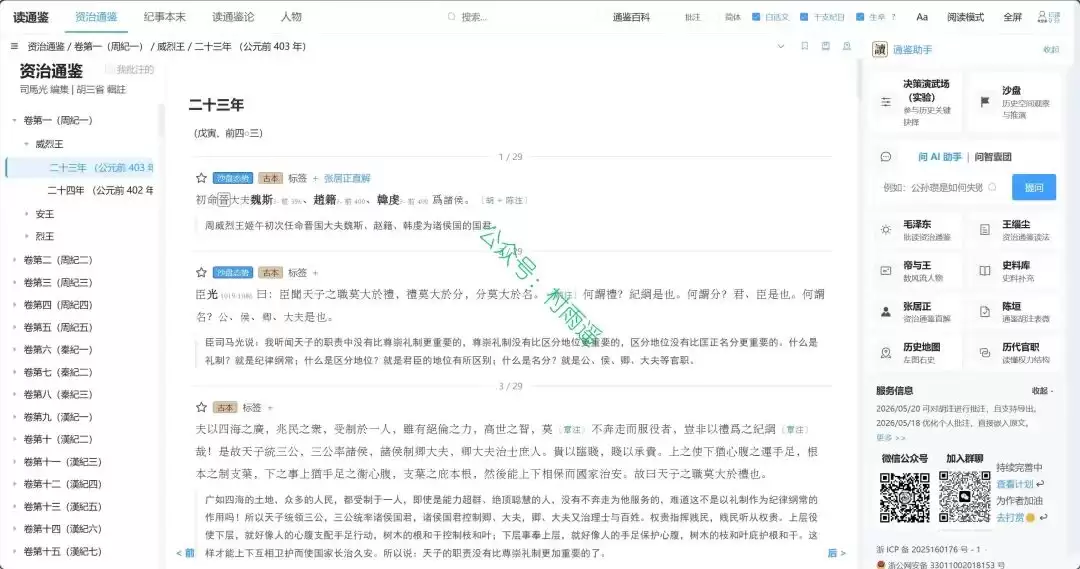
Task: Open the breadcrumb dropdown chevron
Action: point(780,46)
